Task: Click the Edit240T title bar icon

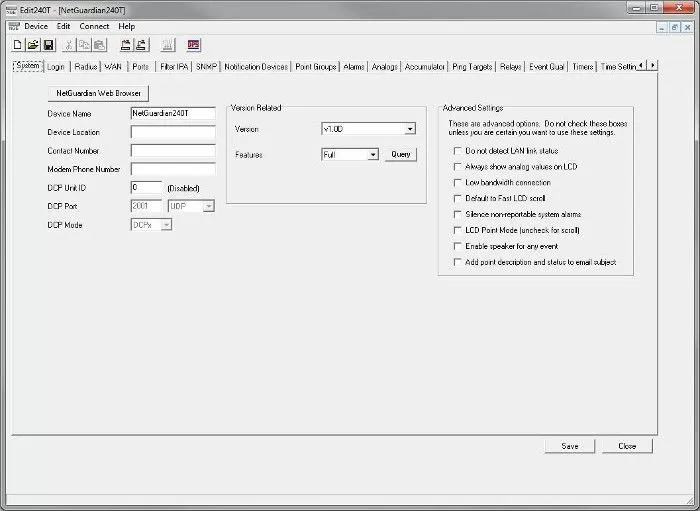Action: tap(11, 10)
